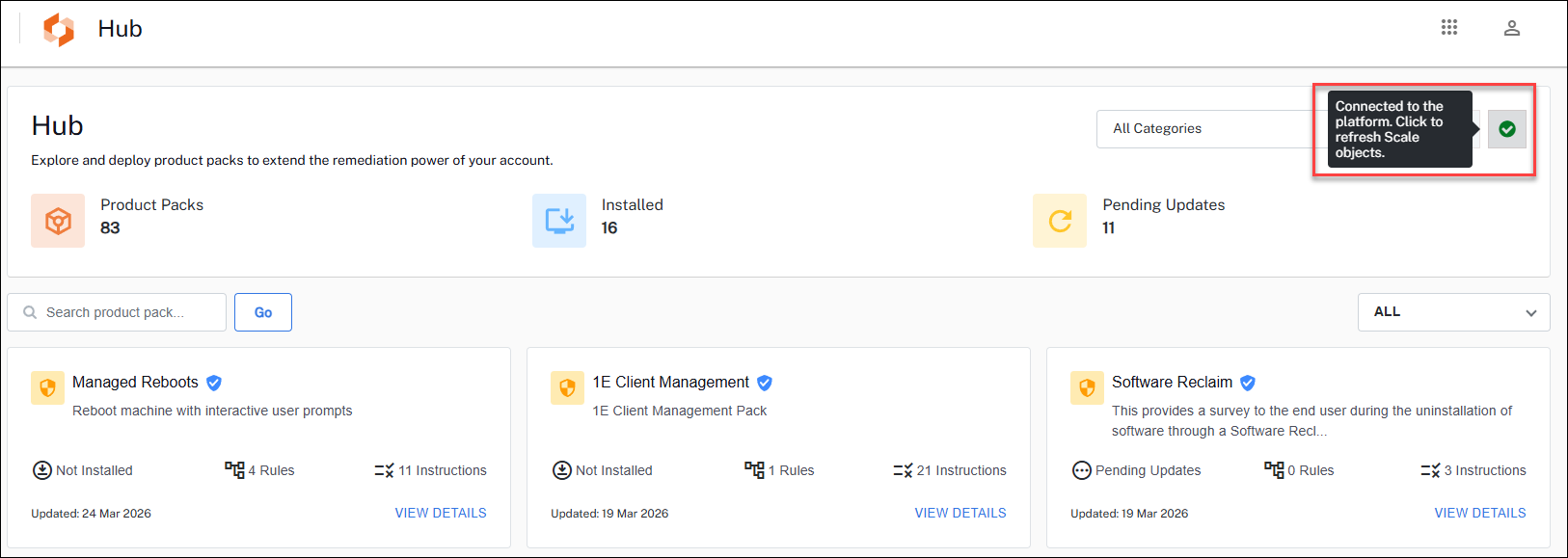This screenshot has height=558, width=1568.
Task: Click the 1E Client Management verified badge
Action: (764, 383)
